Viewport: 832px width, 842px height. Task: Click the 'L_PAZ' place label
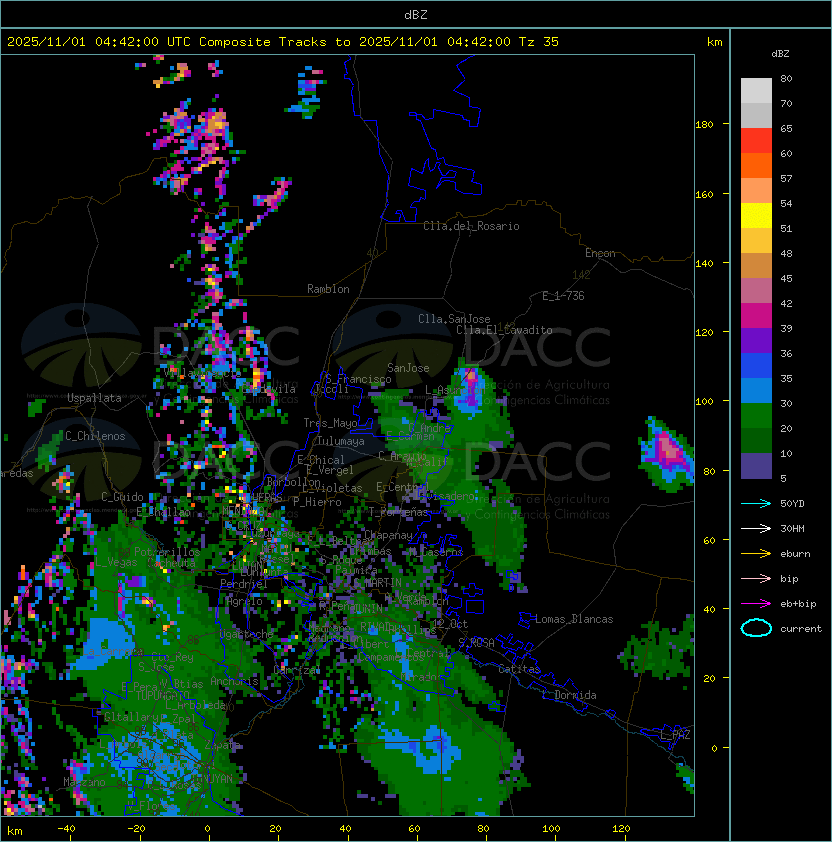(675, 735)
